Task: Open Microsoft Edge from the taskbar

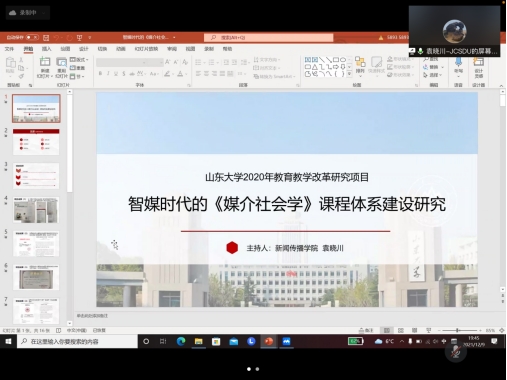Action: pyautogui.click(x=181, y=341)
